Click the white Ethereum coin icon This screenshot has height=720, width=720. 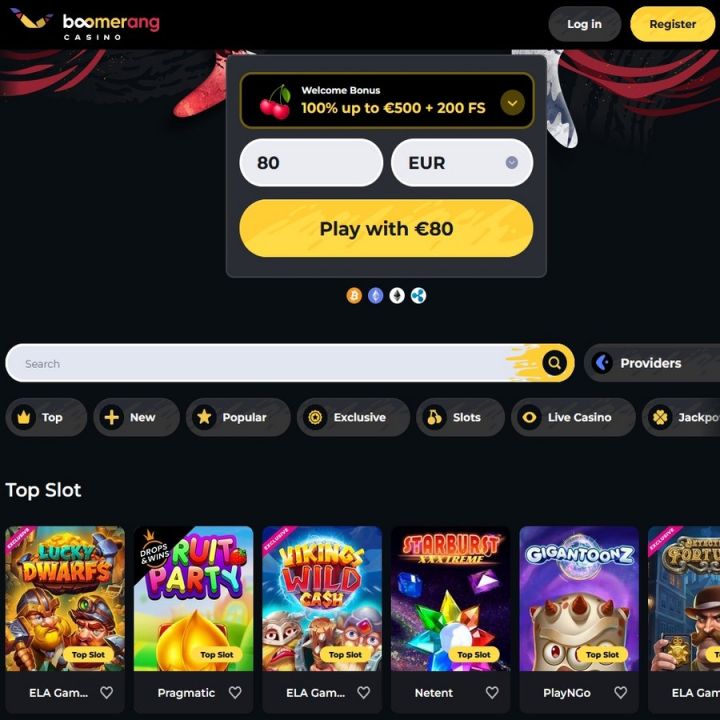click(397, 296)
